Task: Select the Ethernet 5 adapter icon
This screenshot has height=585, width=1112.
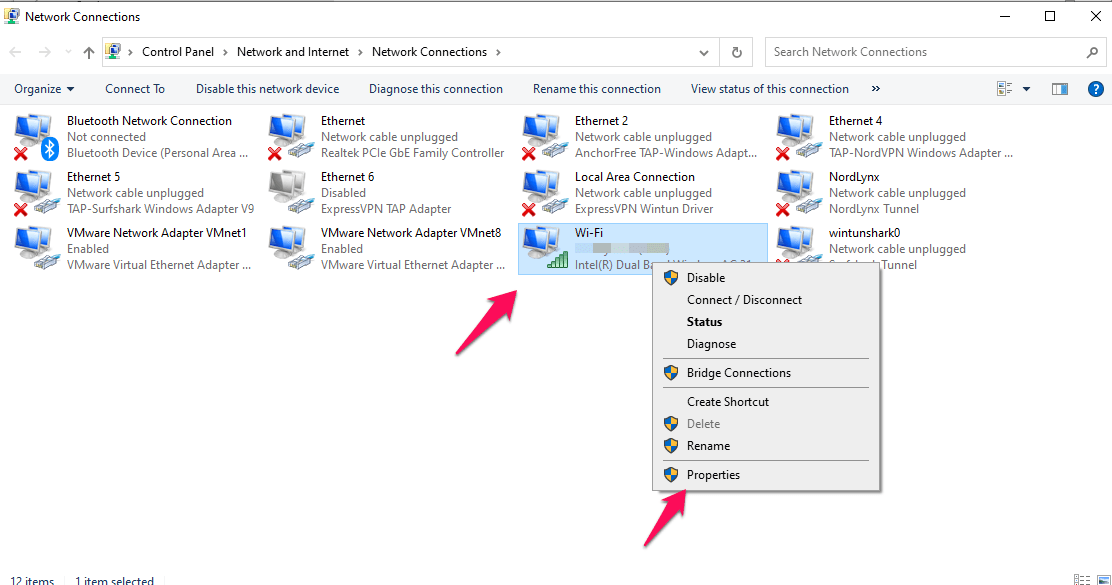Action: (35, 194)
